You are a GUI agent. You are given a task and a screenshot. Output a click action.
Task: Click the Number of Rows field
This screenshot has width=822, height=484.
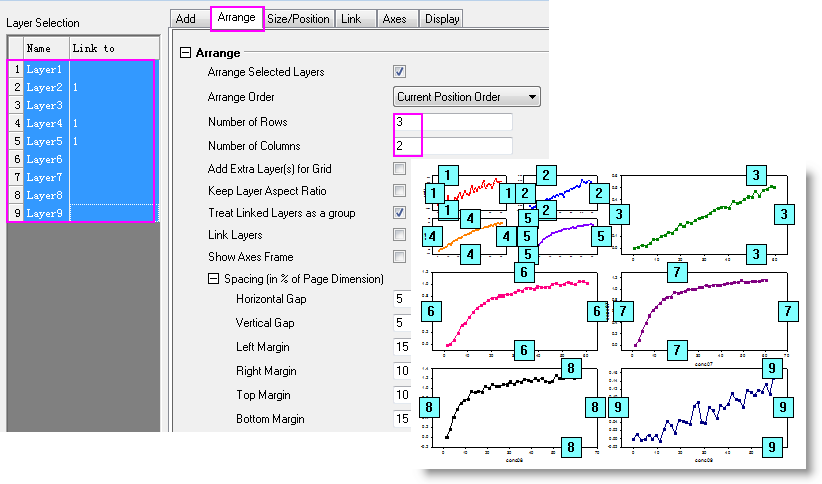[x=453, y=122]
